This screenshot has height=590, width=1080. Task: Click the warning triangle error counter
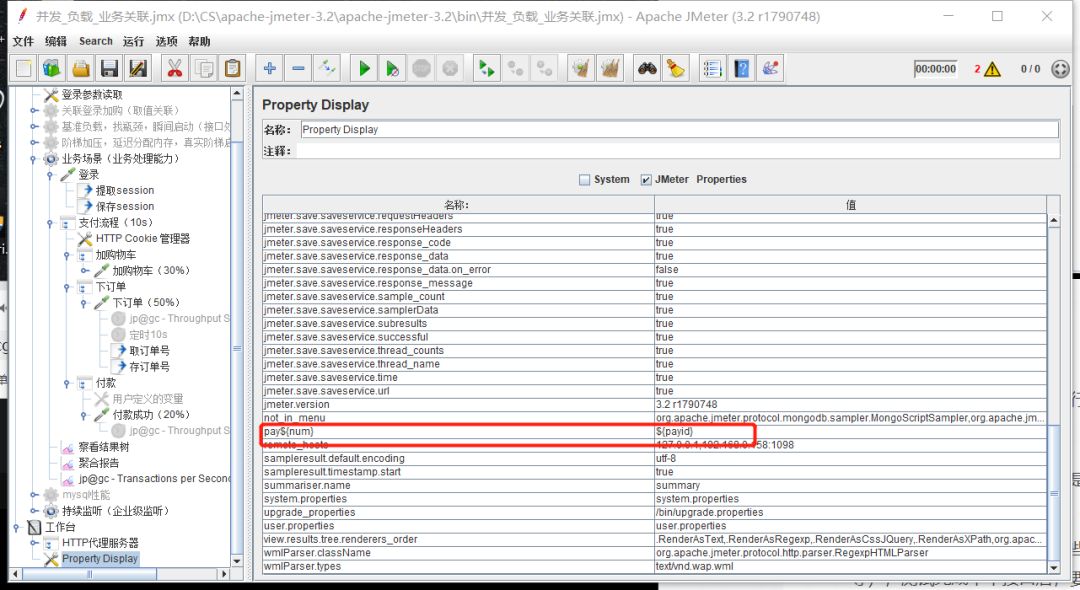coord(992,69)
